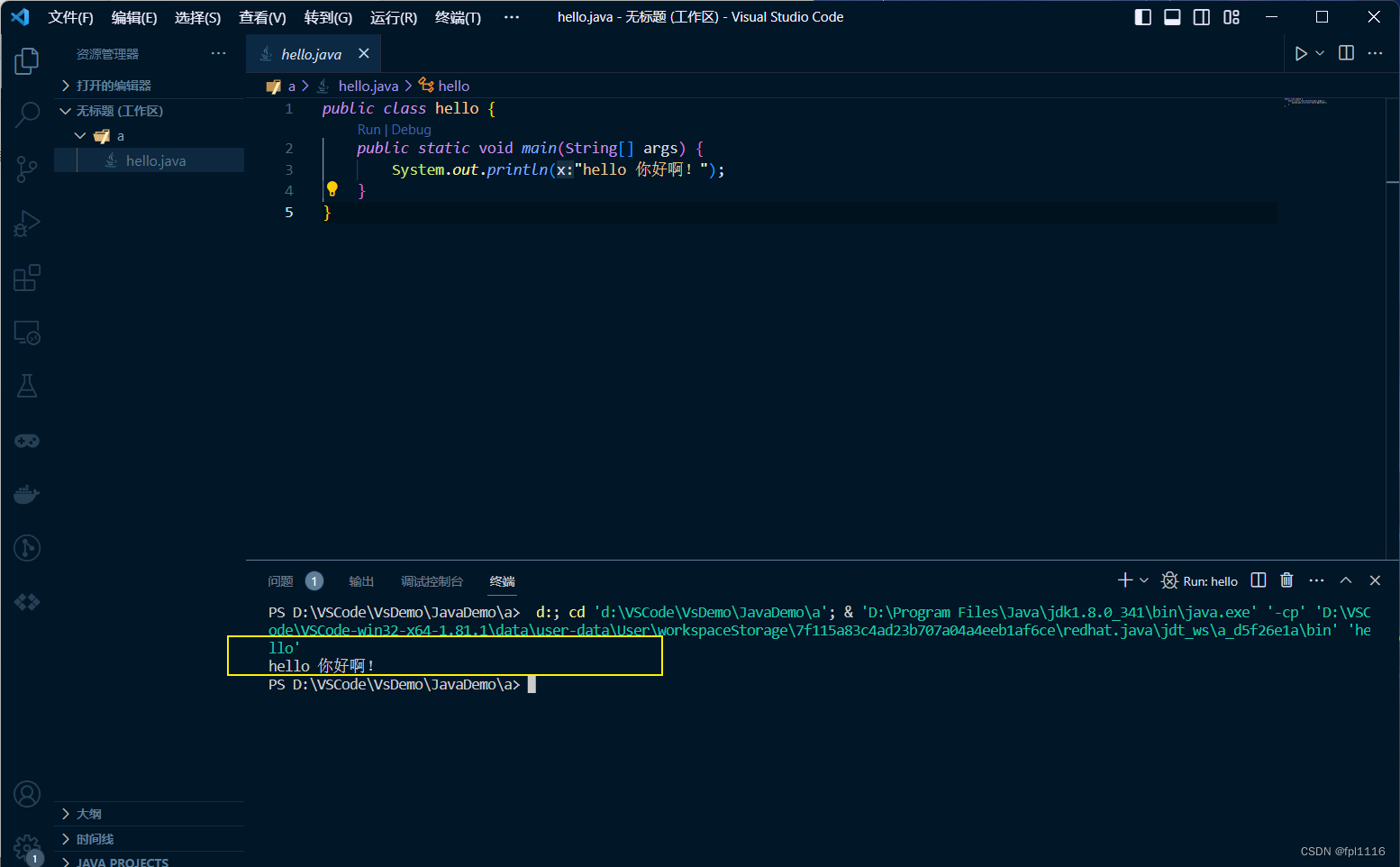The image size is (1400, 867).
Task: Open the 转到(G) menu
Action: point(328,17)
